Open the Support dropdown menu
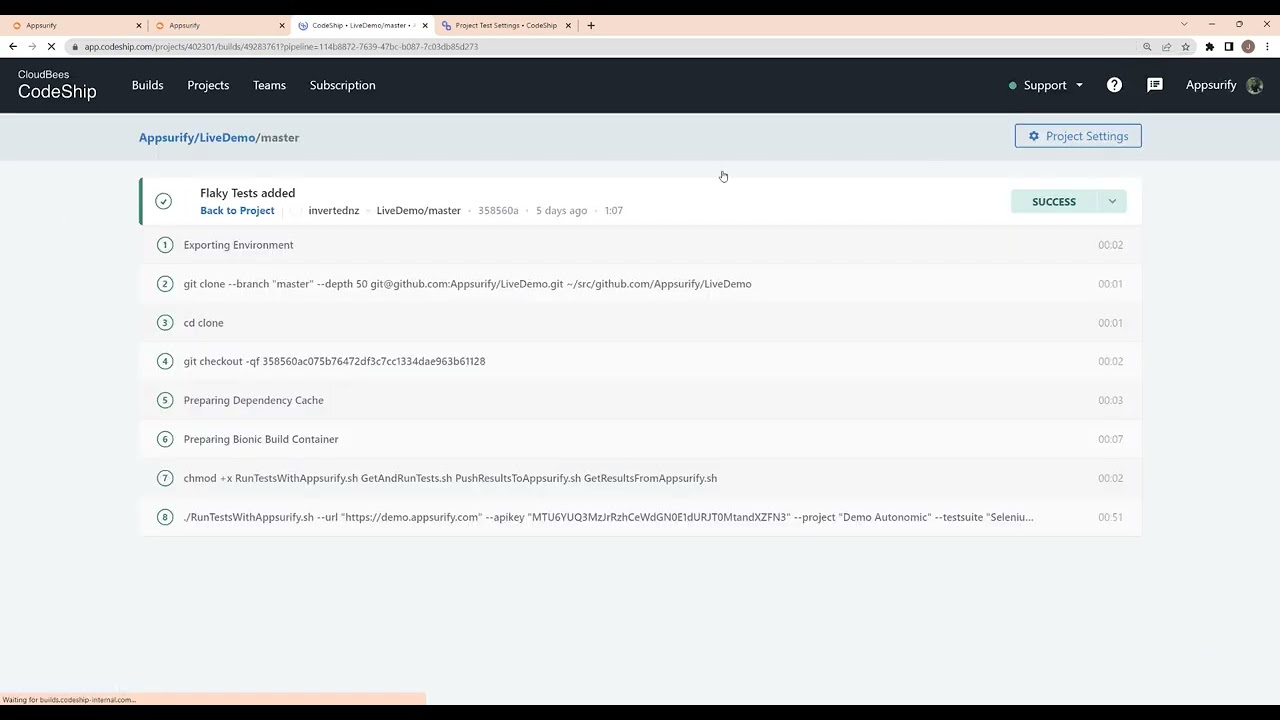Viewport: 1280px width, 720px height. [1046, 85]
